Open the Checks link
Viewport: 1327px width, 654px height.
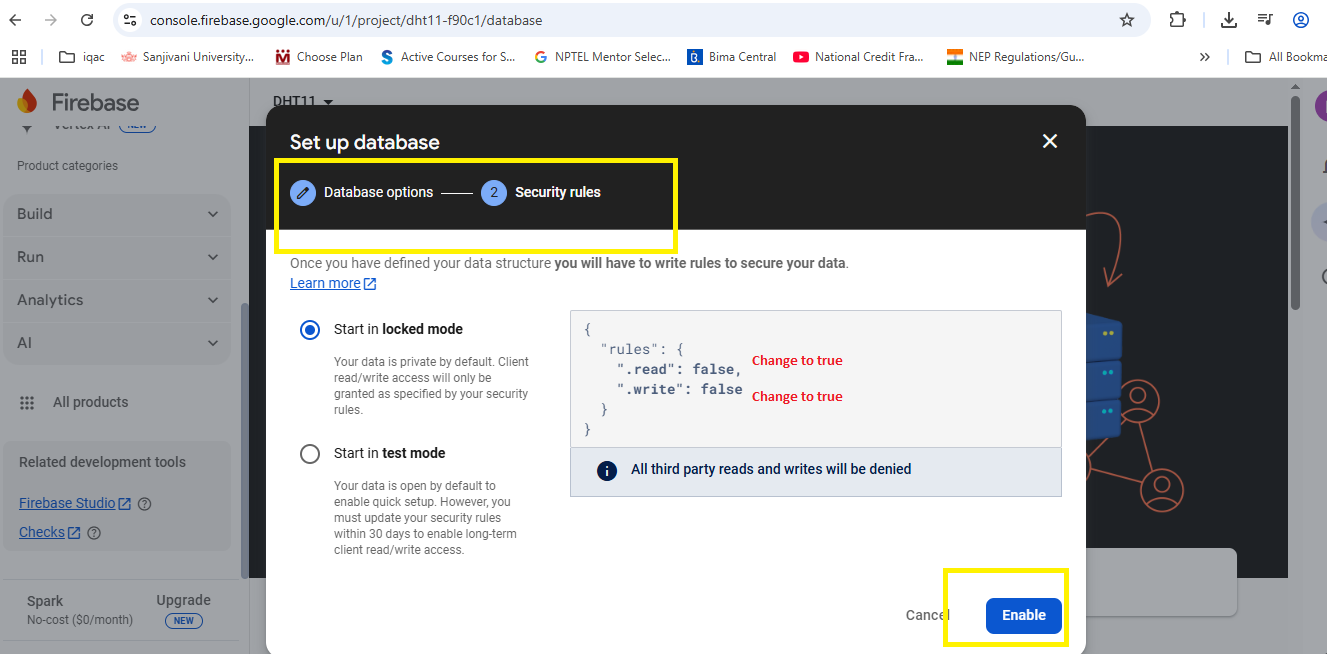pyautogui.click(x=50, y=532)
